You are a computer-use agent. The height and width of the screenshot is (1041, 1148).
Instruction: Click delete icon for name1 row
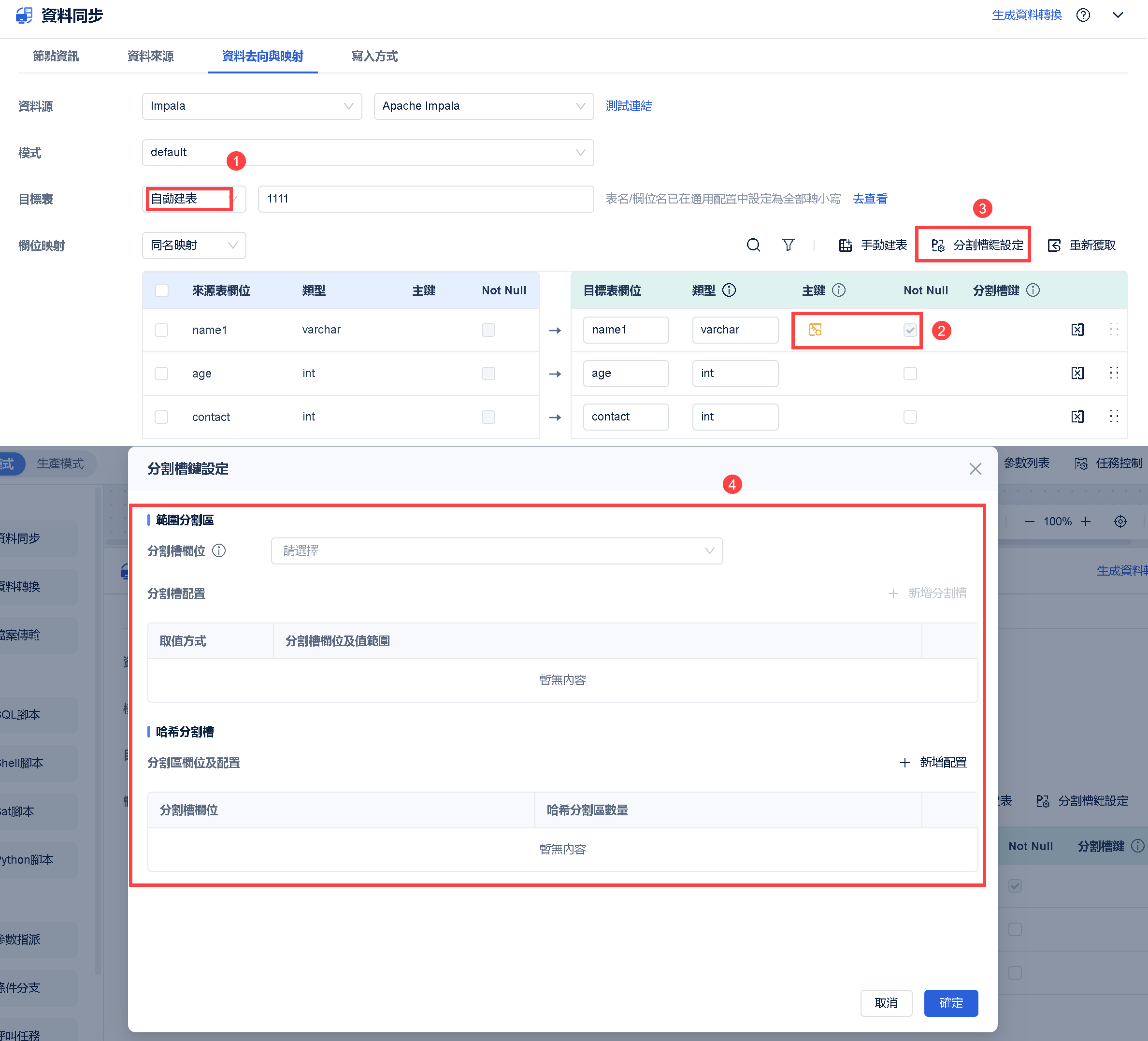point(1077,330)
